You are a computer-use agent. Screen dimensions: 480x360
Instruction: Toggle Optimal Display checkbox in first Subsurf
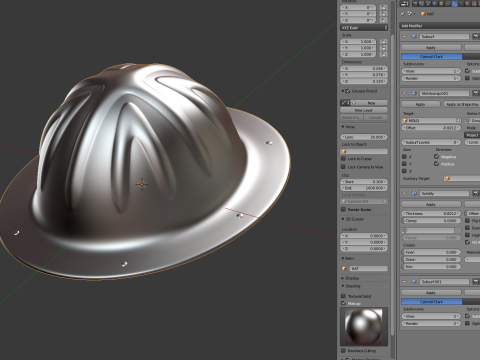467,78
